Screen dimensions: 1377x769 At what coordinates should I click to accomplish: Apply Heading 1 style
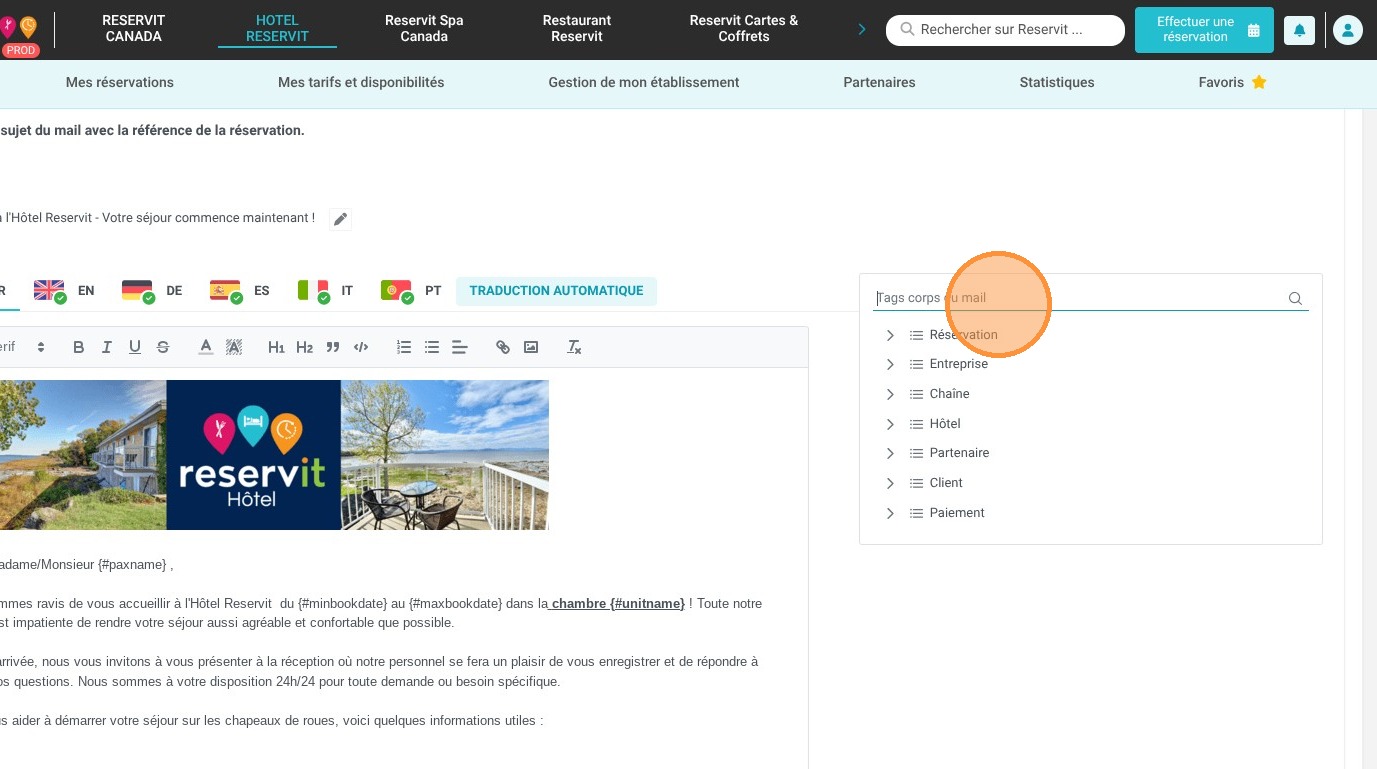point(277,347)
